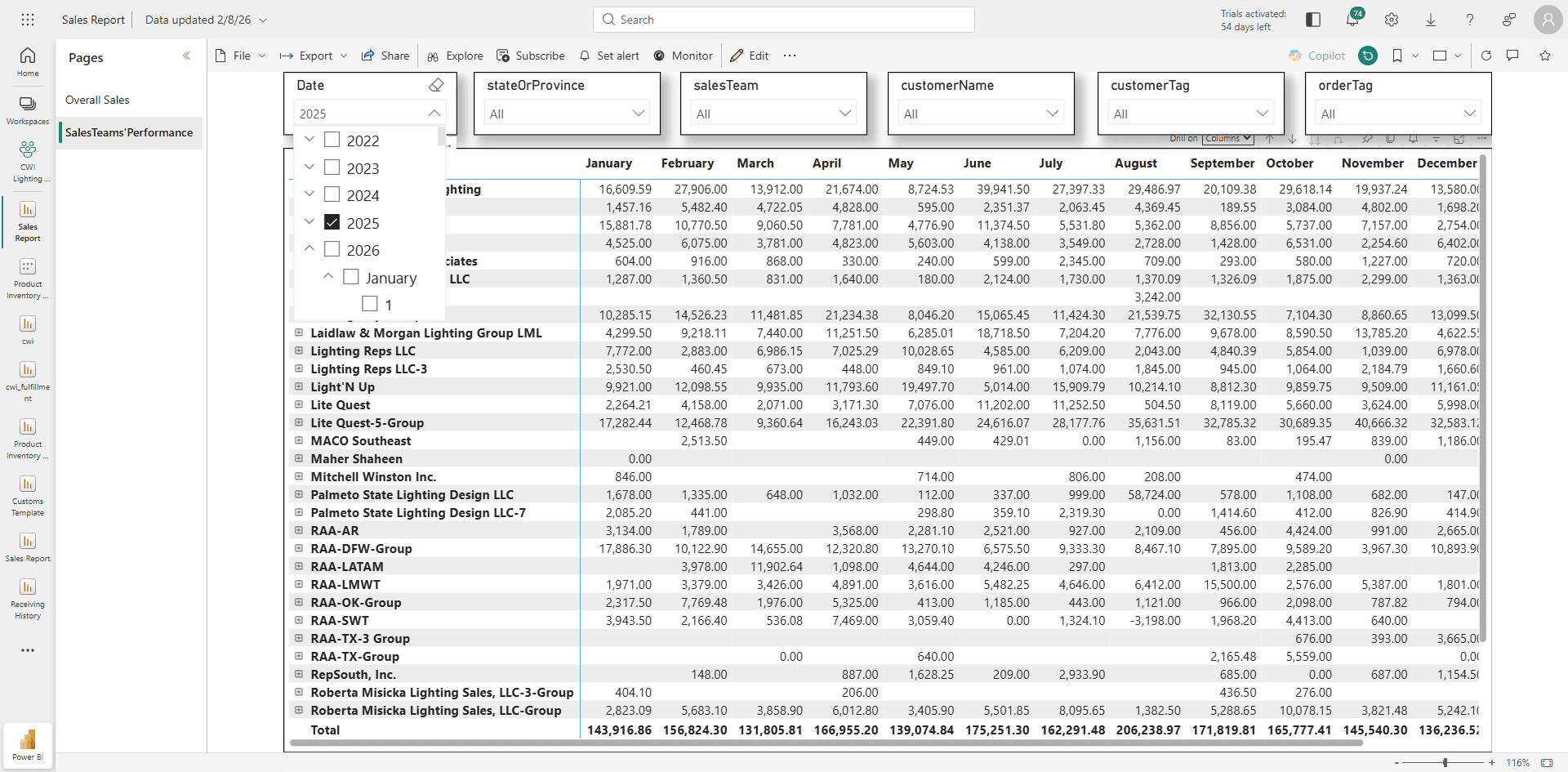Click the Subscribe button
This screenshot has height=772, width=1568.
tap(531, 56)
